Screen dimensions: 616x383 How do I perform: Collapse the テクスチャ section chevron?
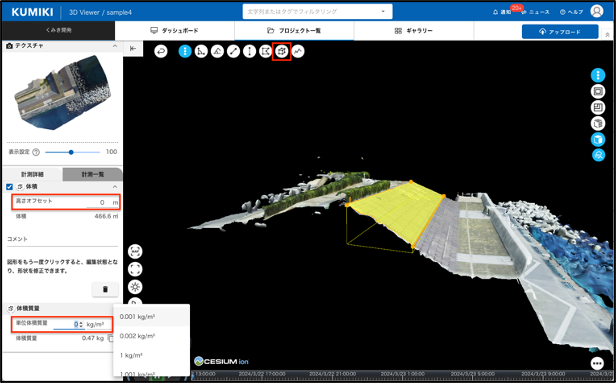(x=115, y=46)
